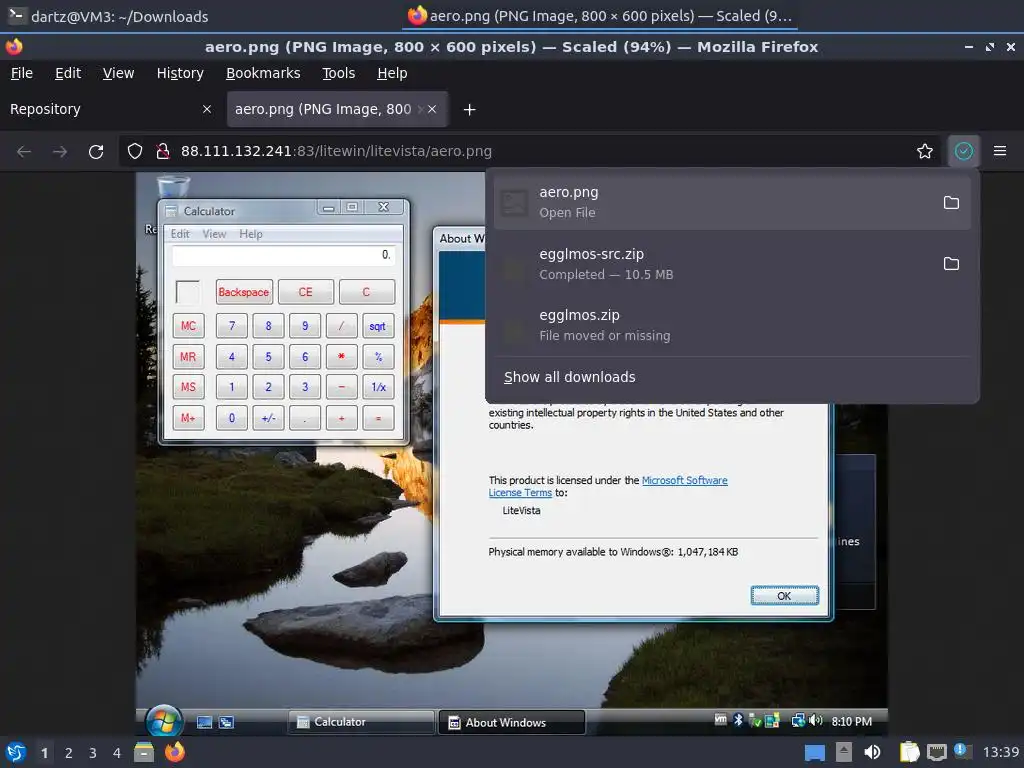Open the Edit menu
Viewport: 1024px width, 768px height.
(x=68, y=73)
